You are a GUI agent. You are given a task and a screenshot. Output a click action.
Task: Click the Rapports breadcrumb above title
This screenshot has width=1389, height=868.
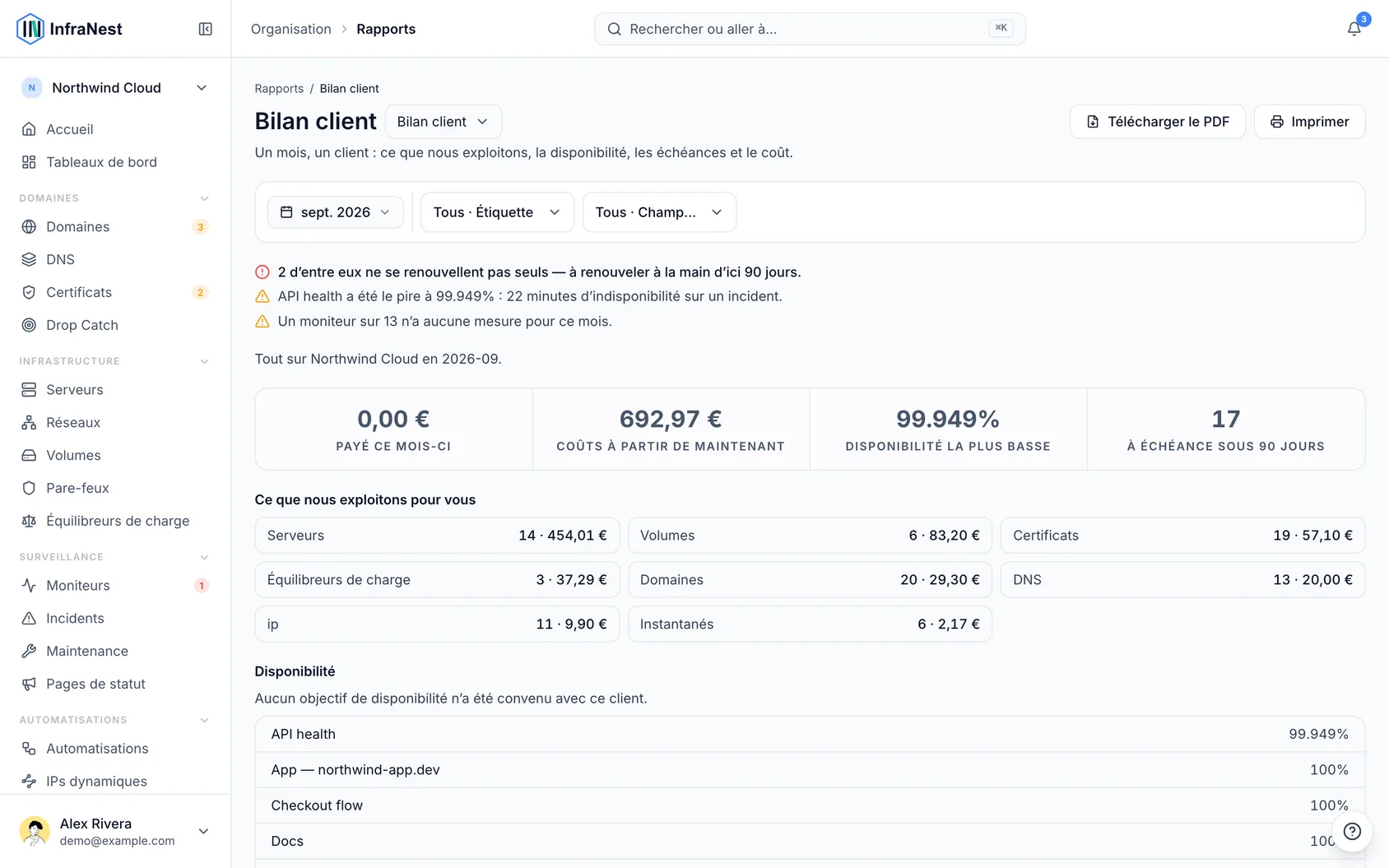[x=279, y=89]
